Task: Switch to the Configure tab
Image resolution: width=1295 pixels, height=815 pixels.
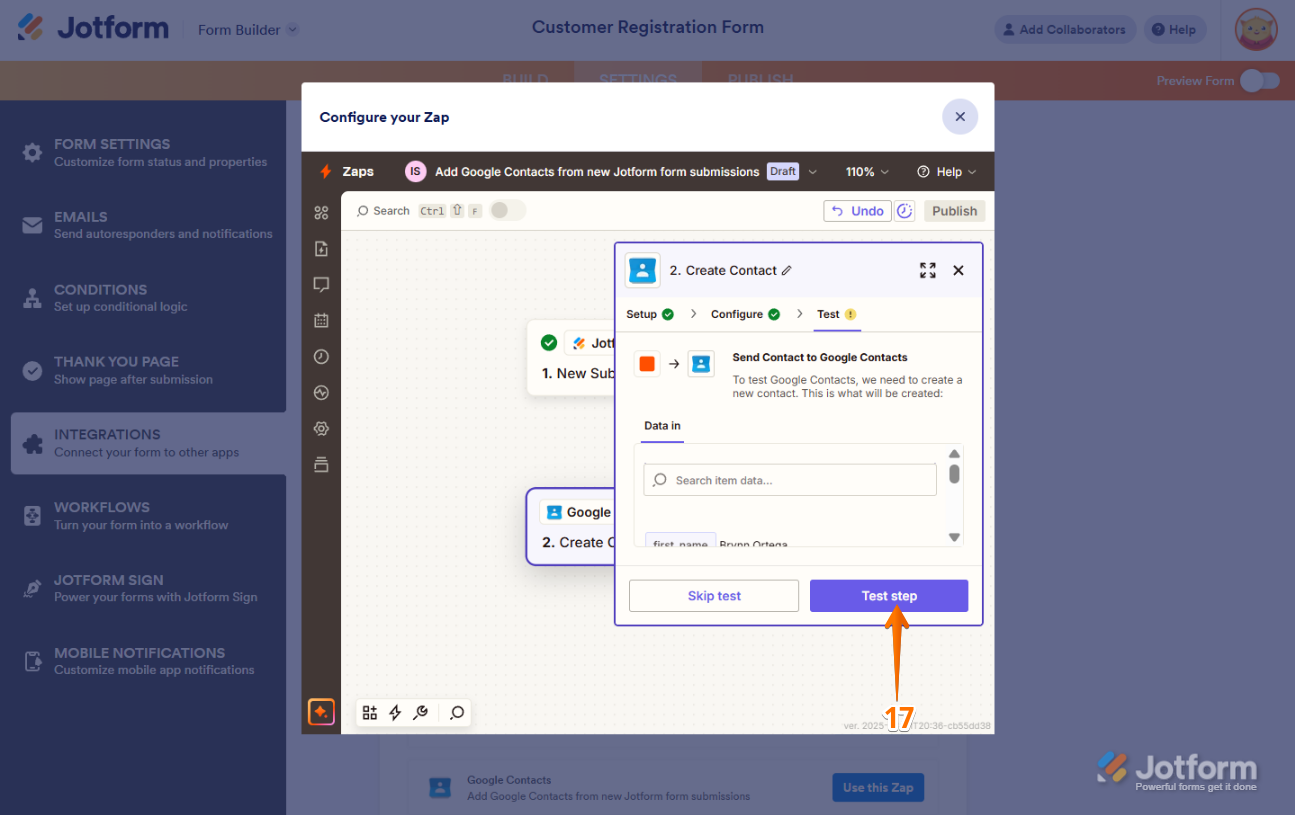Action: point(745,314)
